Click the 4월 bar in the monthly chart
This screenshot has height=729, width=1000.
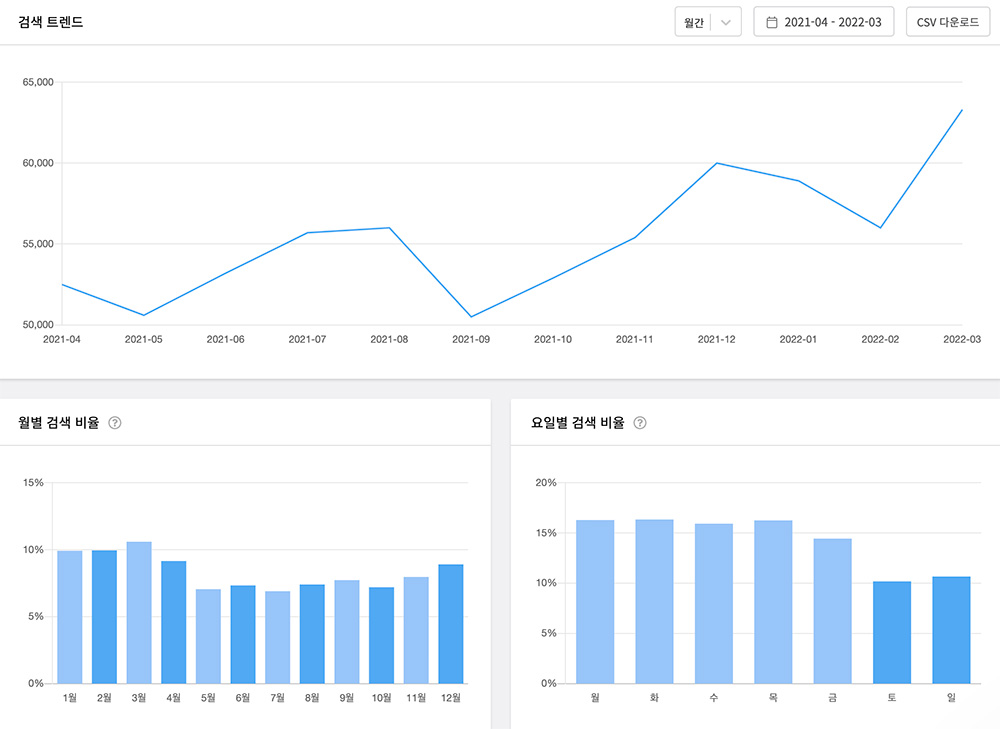173,622
